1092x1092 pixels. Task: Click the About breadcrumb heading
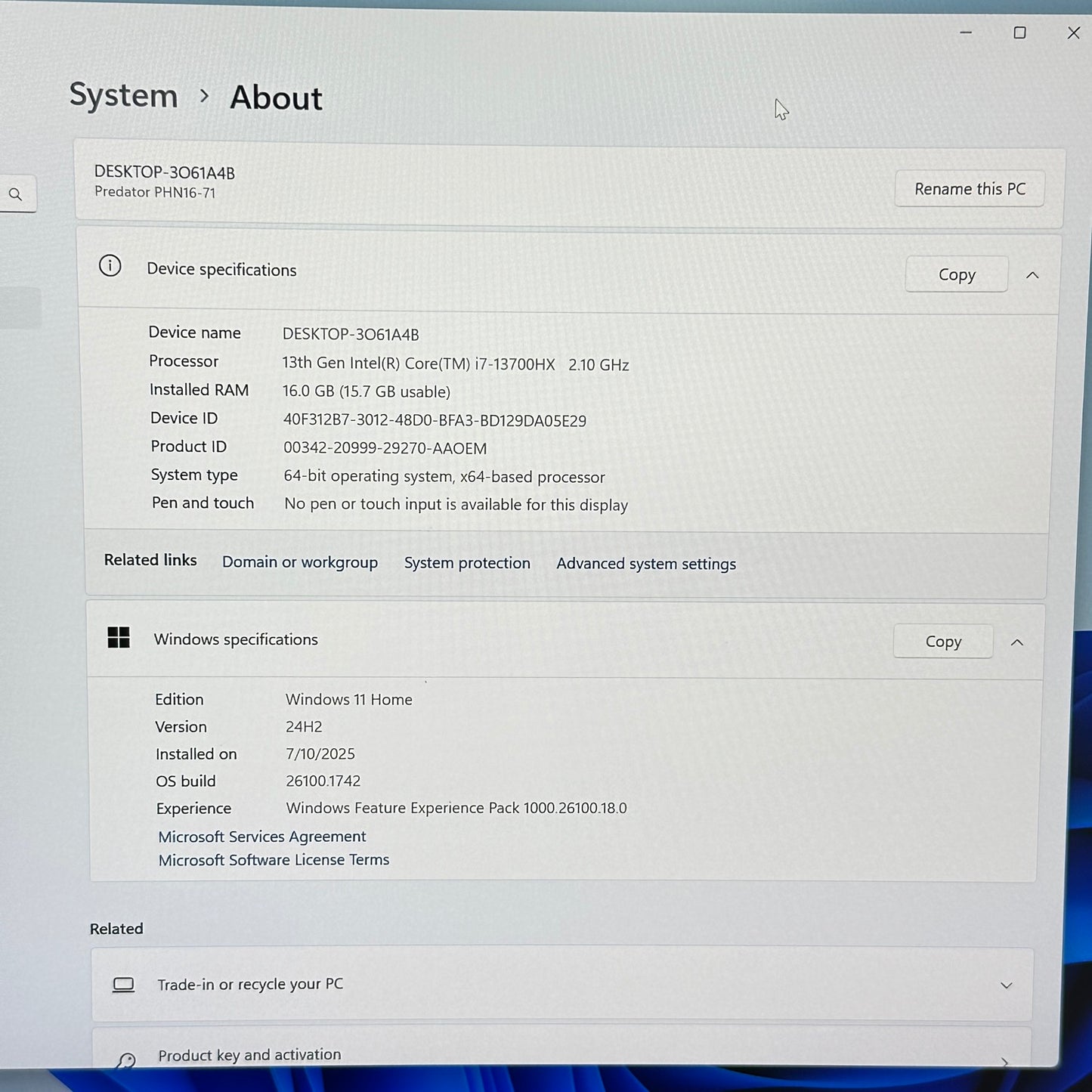[277, 97]
